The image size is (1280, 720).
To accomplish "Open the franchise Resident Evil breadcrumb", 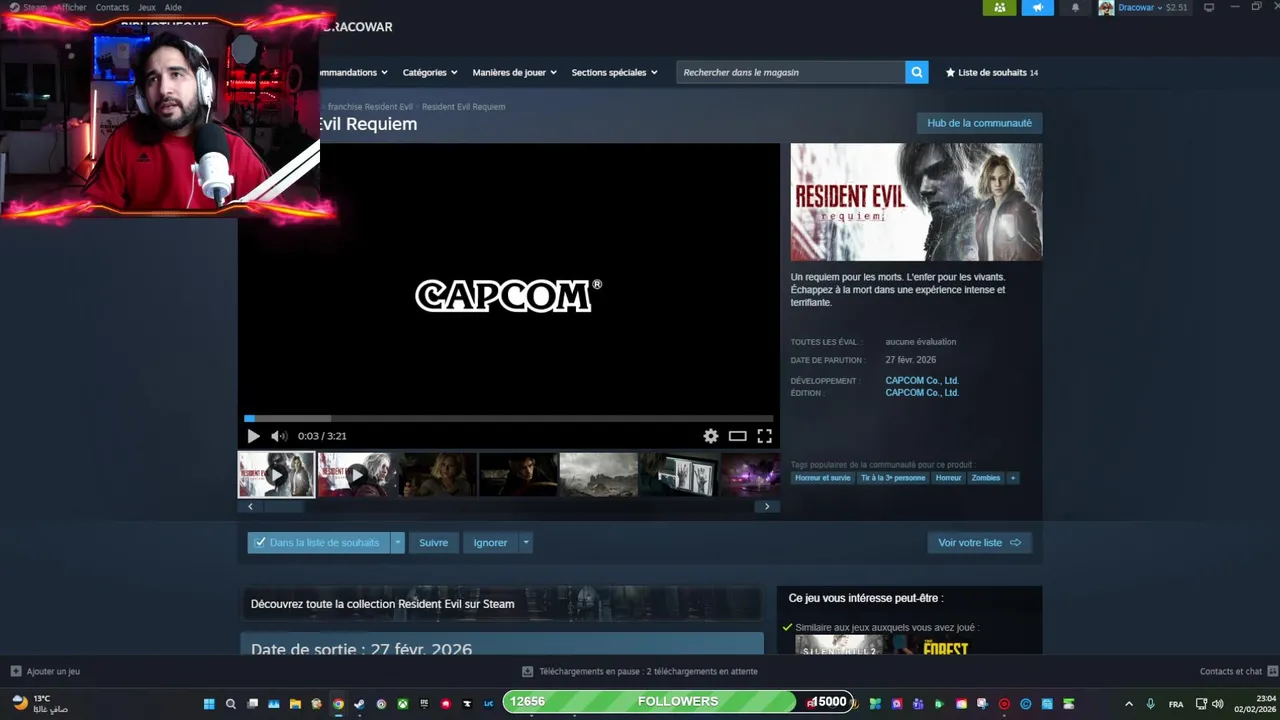I will [x=370, y=107].
